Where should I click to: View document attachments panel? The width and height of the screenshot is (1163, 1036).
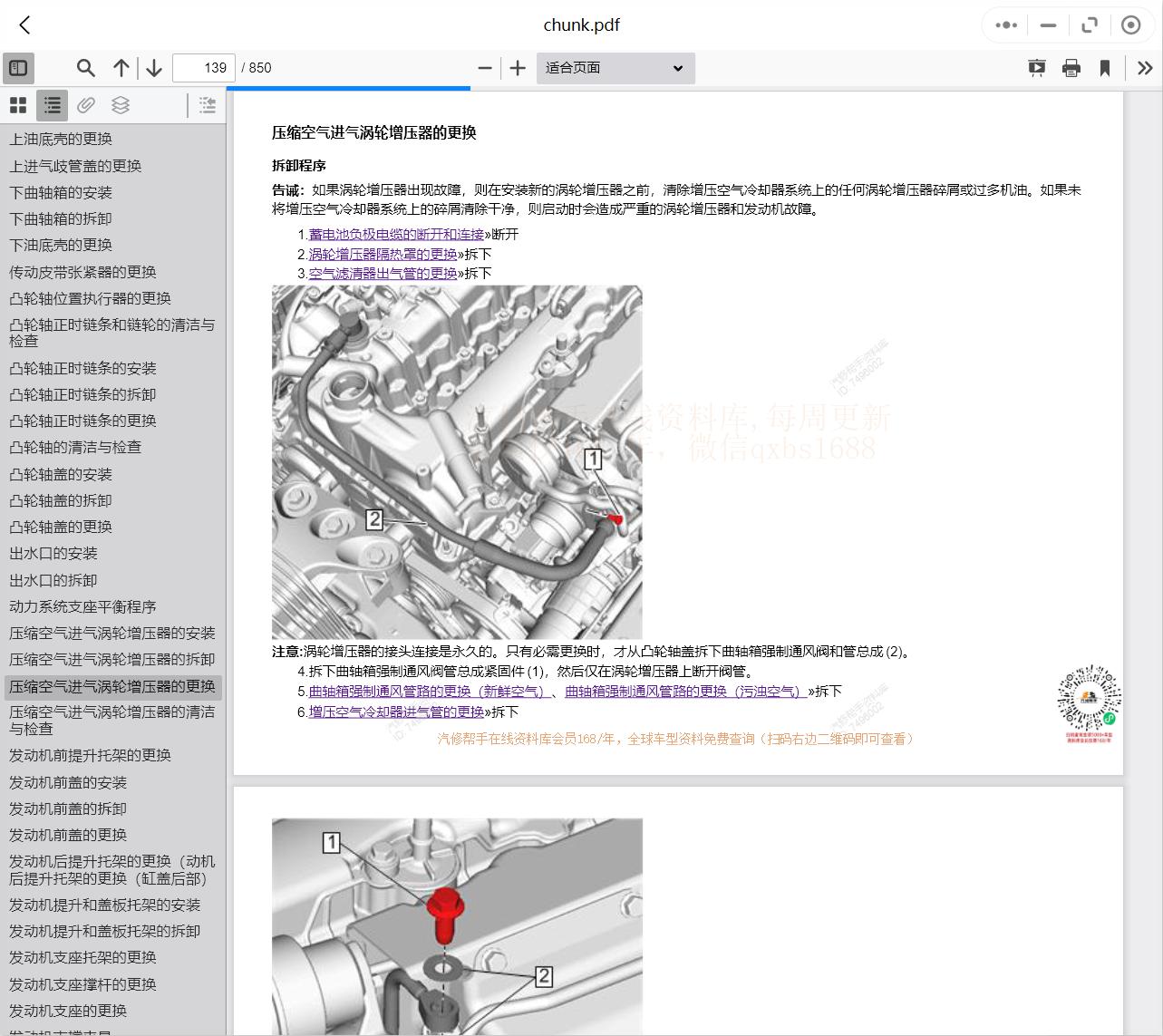pyautogui.click(x=85, y=105)
